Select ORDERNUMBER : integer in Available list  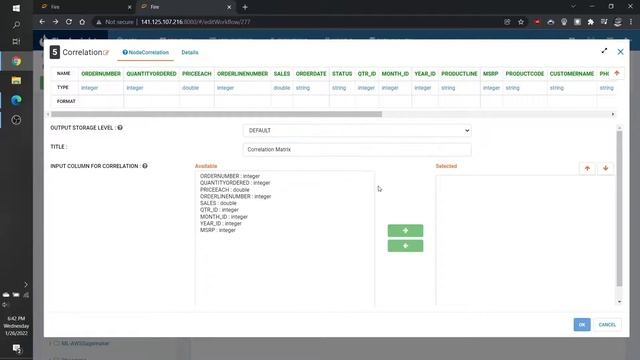pyautogui.click(x=230, y=176)
